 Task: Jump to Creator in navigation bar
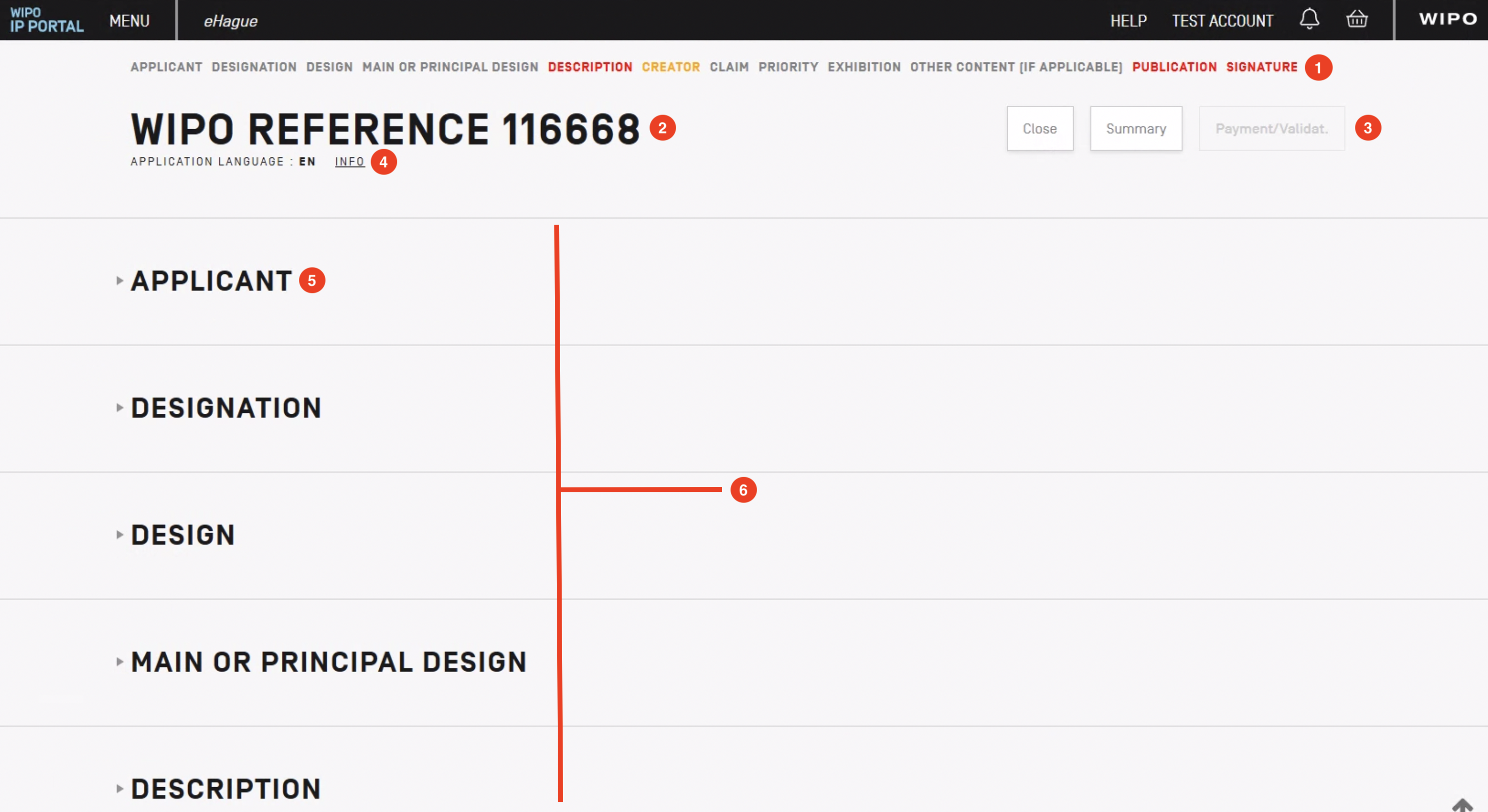[671, 67]
